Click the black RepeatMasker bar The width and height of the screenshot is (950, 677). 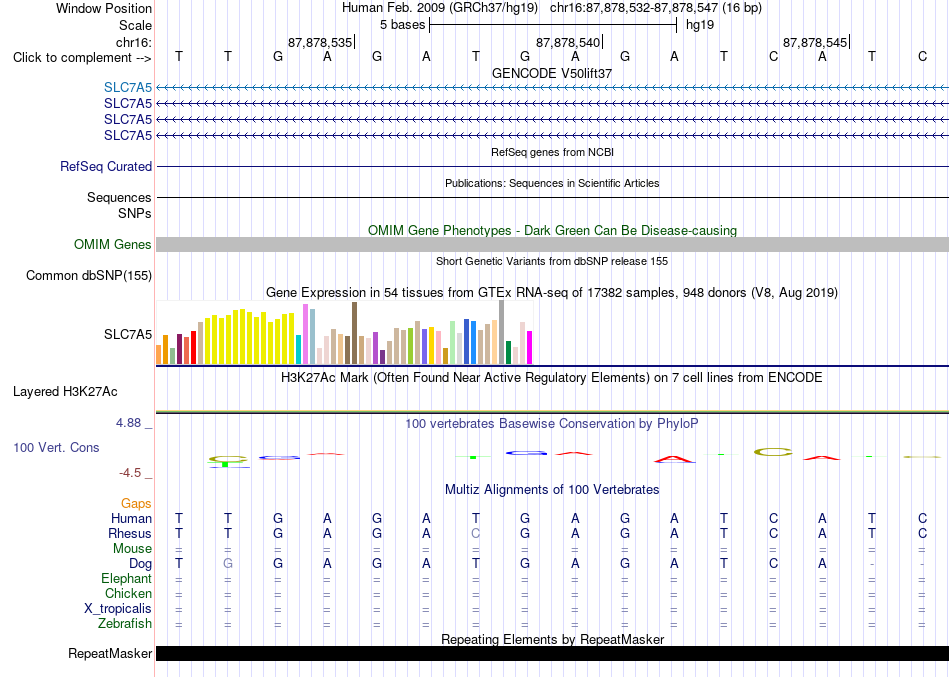coord(552,653)
